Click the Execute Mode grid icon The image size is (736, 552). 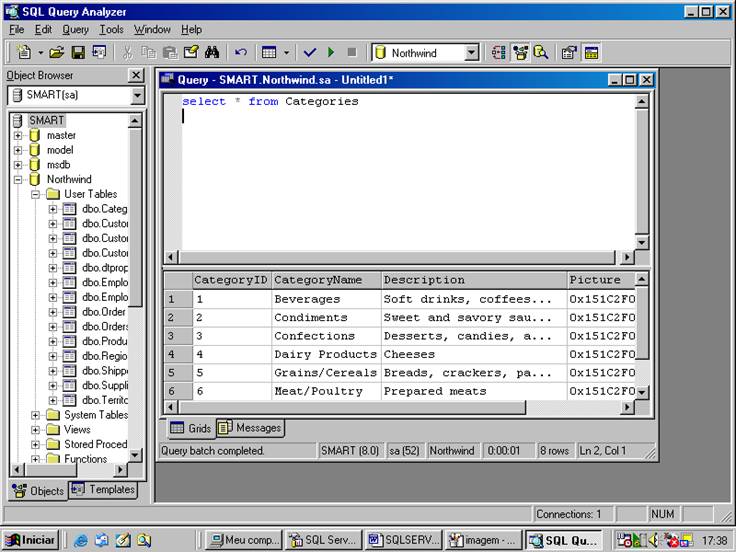pyautogui.click(x=269, y=53)
